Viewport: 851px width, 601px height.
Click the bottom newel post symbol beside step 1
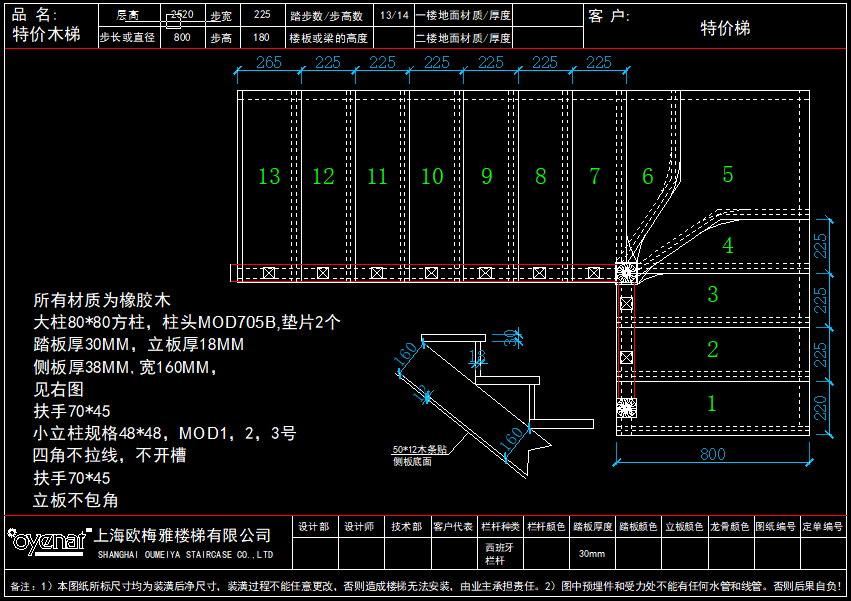click(x=626, y=408)
